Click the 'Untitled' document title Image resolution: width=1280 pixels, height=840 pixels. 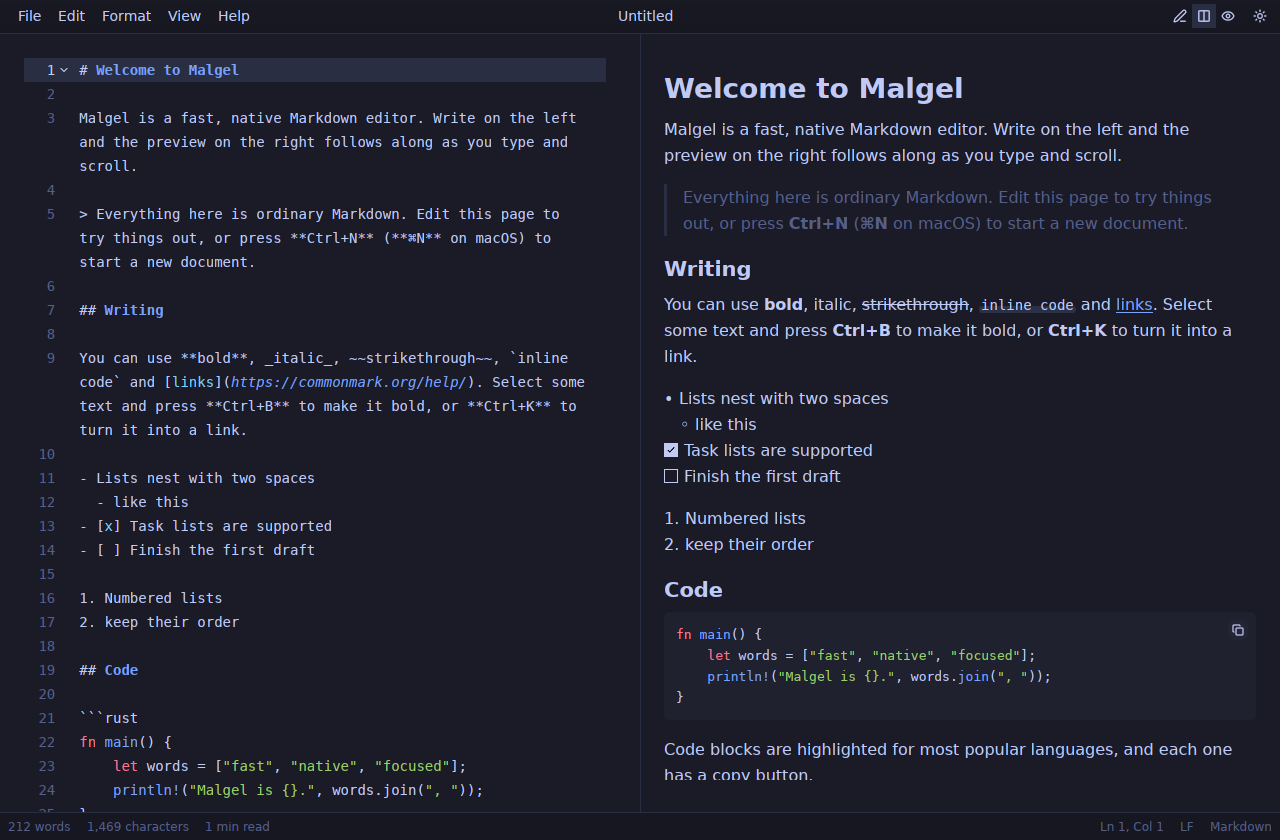(645, 16)
